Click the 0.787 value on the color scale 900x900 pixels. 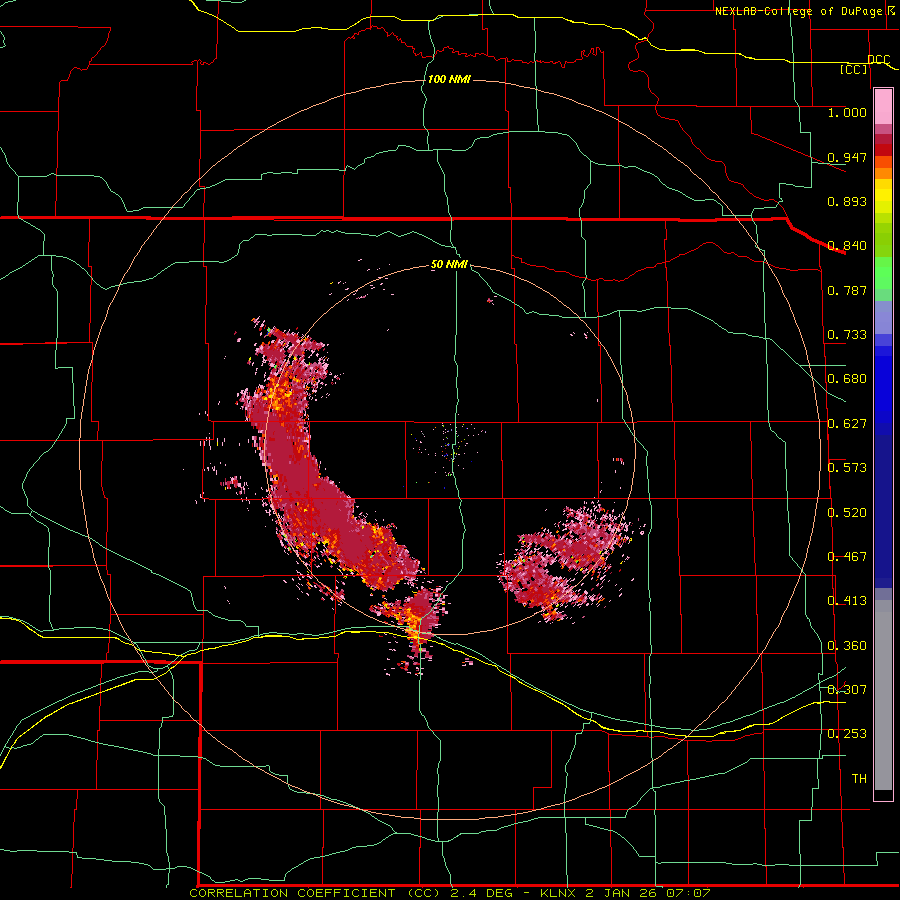point(847,290)
